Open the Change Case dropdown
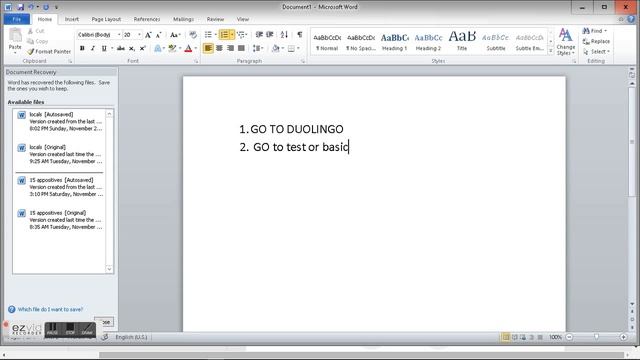The height and width of the screenshot is (360, 640). point(175,35)
